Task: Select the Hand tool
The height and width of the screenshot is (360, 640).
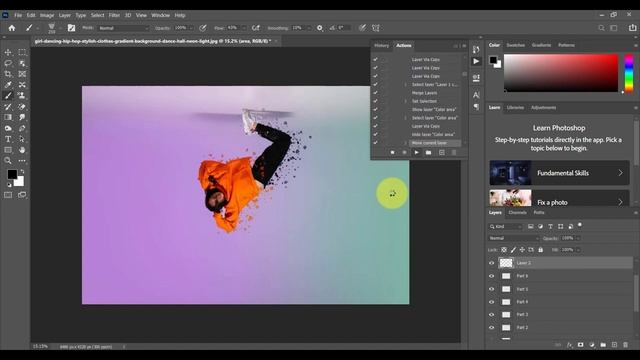Action: tap(22, 150)
